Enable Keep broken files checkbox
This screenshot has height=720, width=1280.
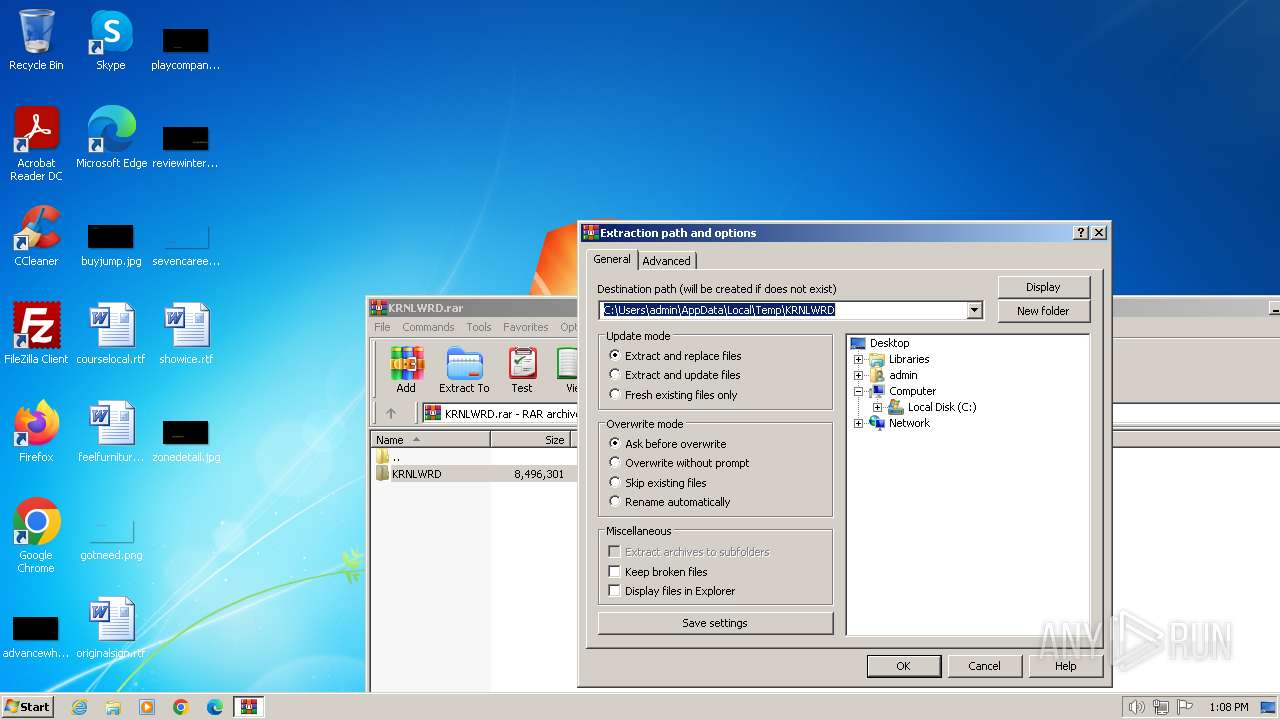658,572
